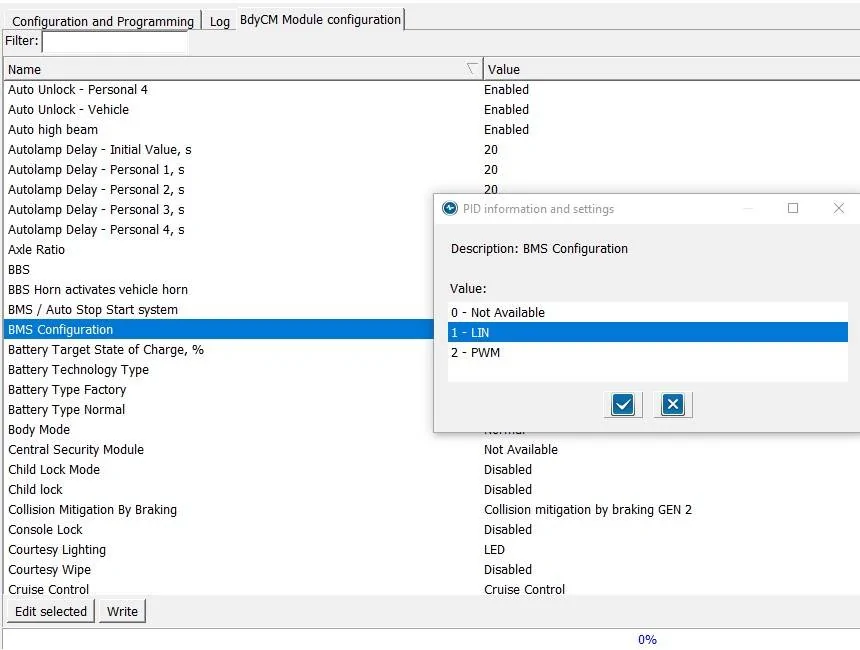Confirm the selection with the checkmark button
This screenshot has height=650, width=860.
(623, 405)
